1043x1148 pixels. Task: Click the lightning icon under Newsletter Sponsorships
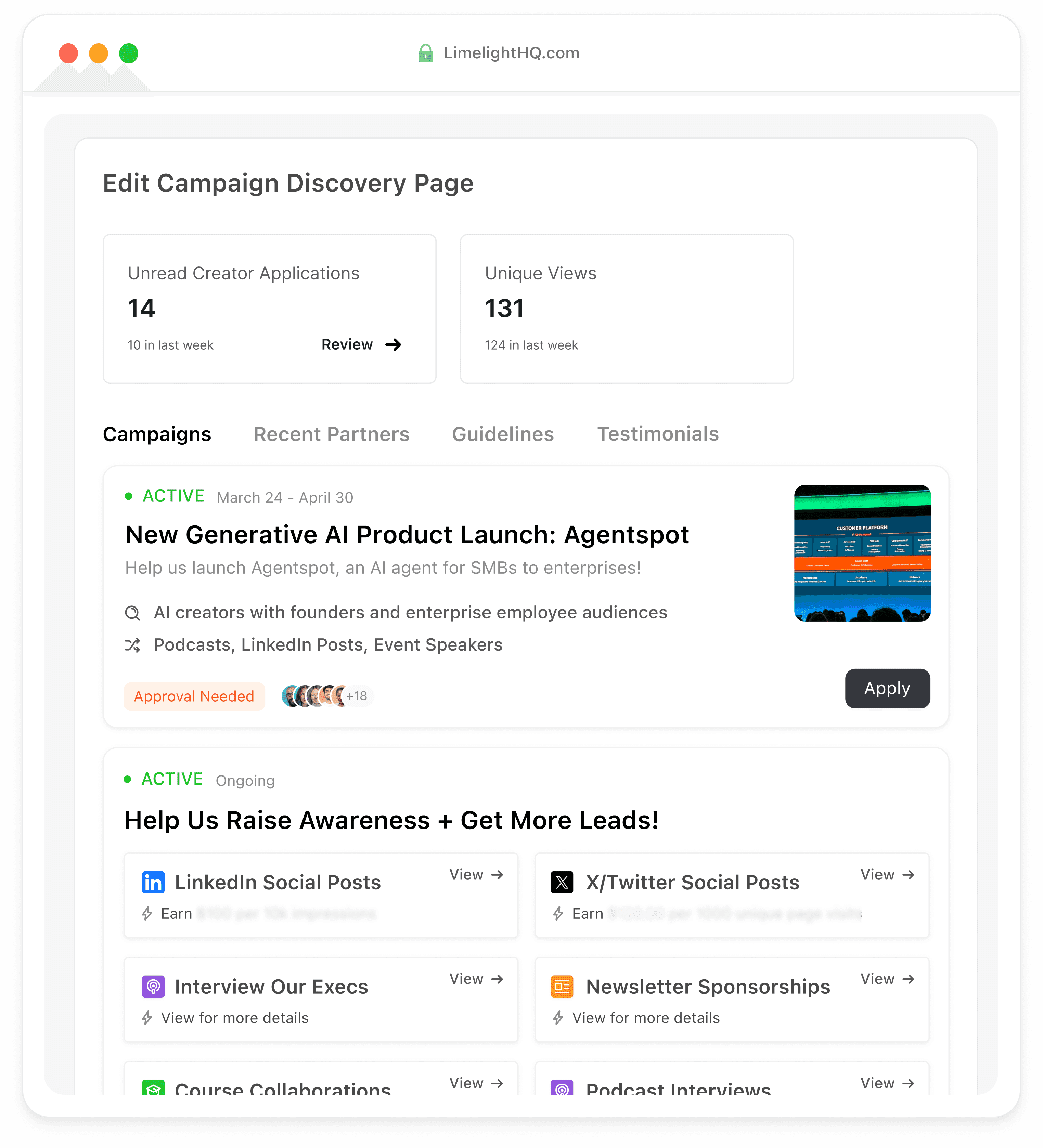tap(558, 1018)
